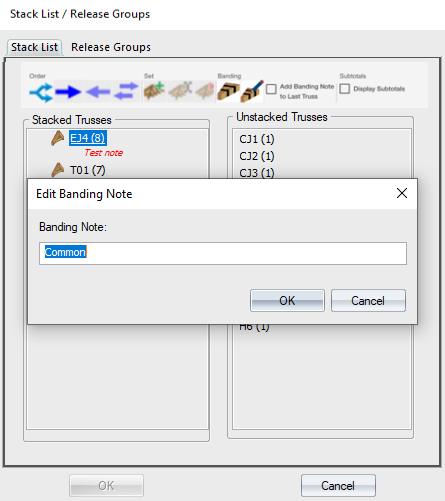Click the add banding icon
The image size is (445, 501).
pos(228,92)
